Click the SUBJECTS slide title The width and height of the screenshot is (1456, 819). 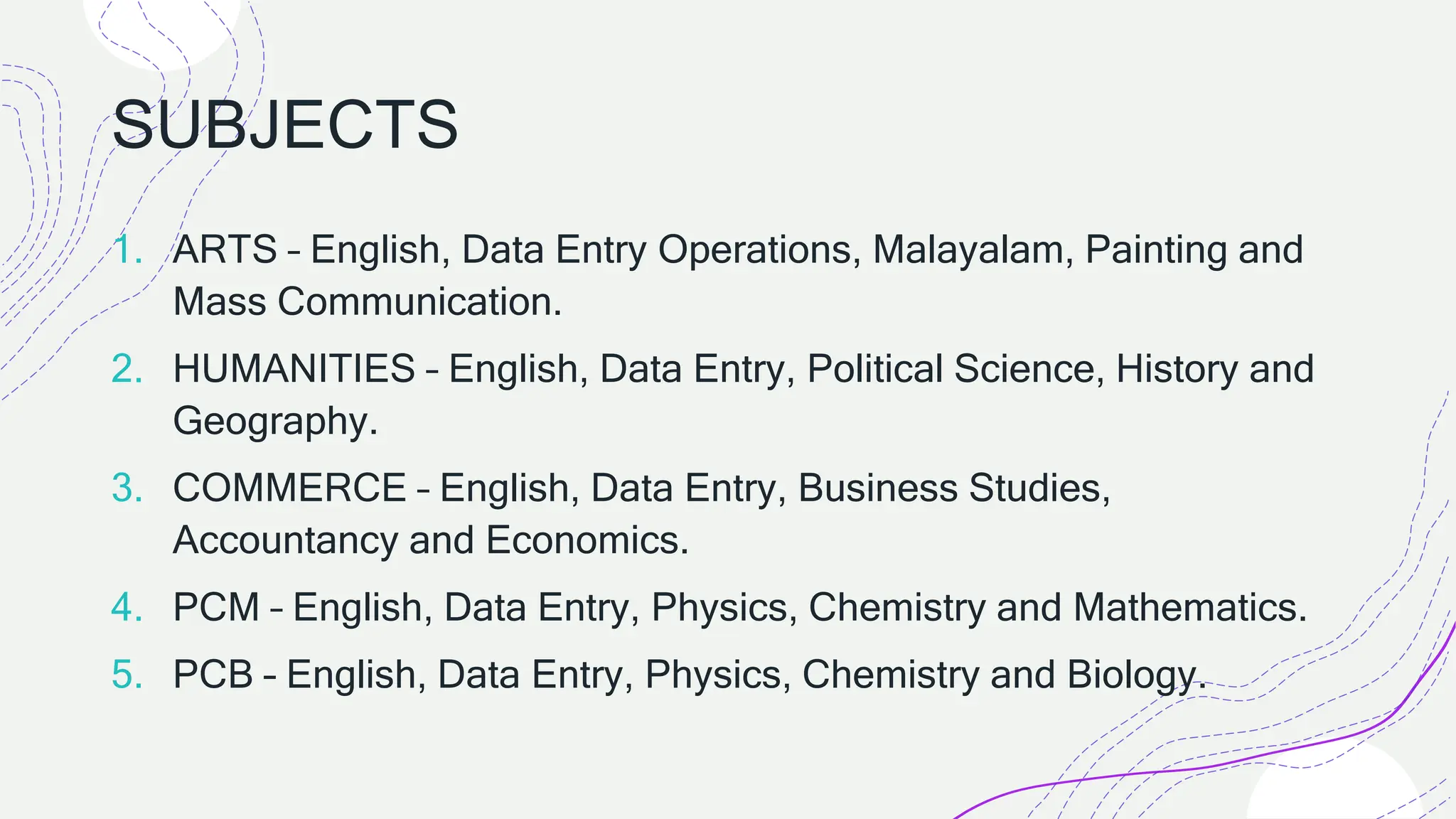click(285, 125)
